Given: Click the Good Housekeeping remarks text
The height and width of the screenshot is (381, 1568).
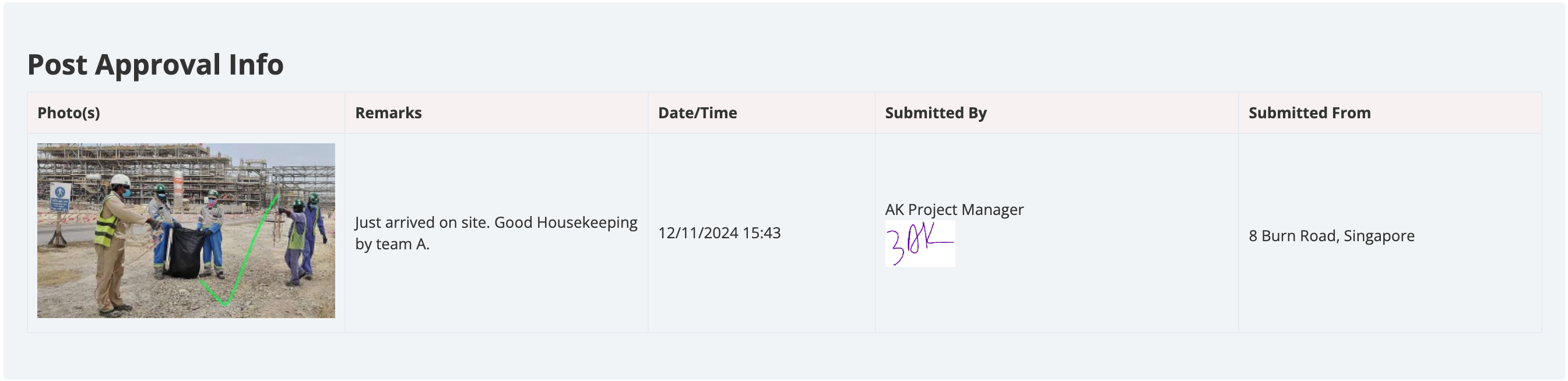Looking at the screenshot, I should click(495, 233).
